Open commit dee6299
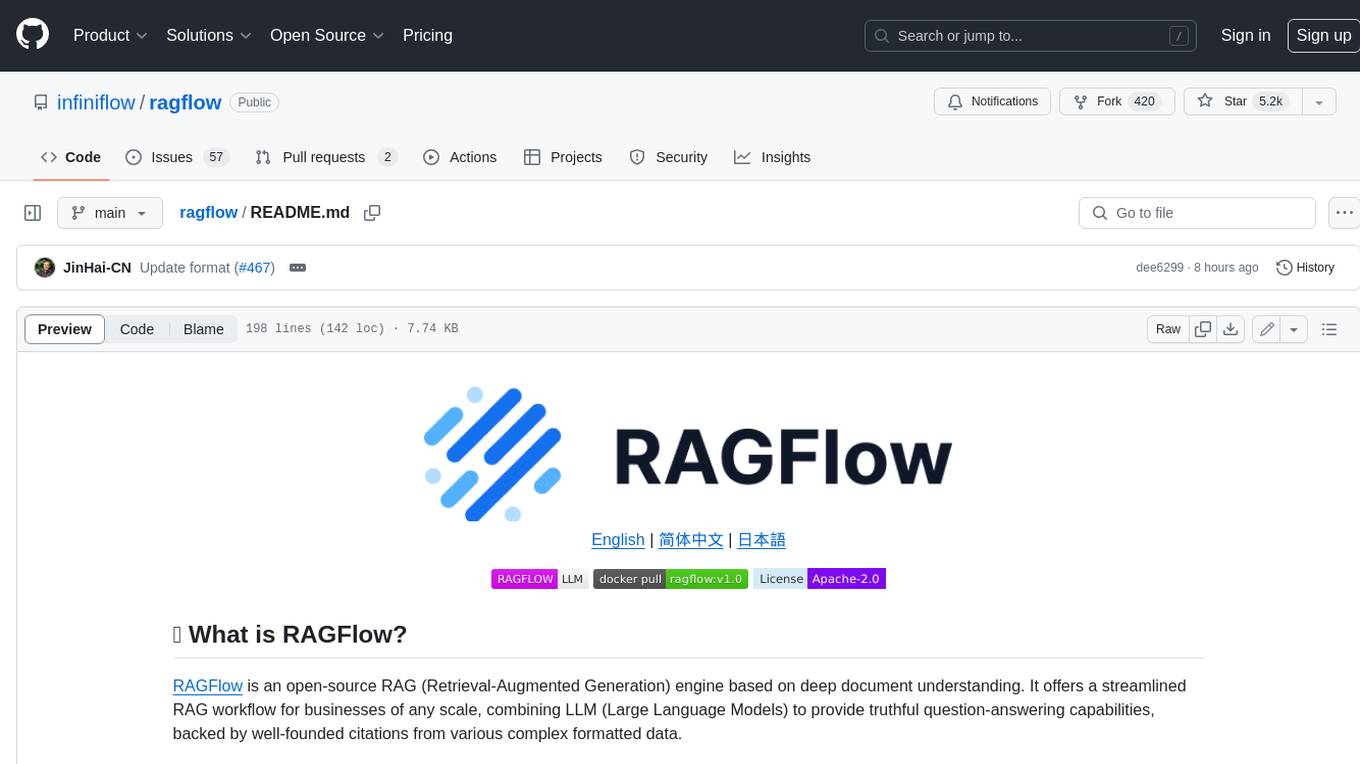This screenshot has width=1360, height=764. point(1159,268)
